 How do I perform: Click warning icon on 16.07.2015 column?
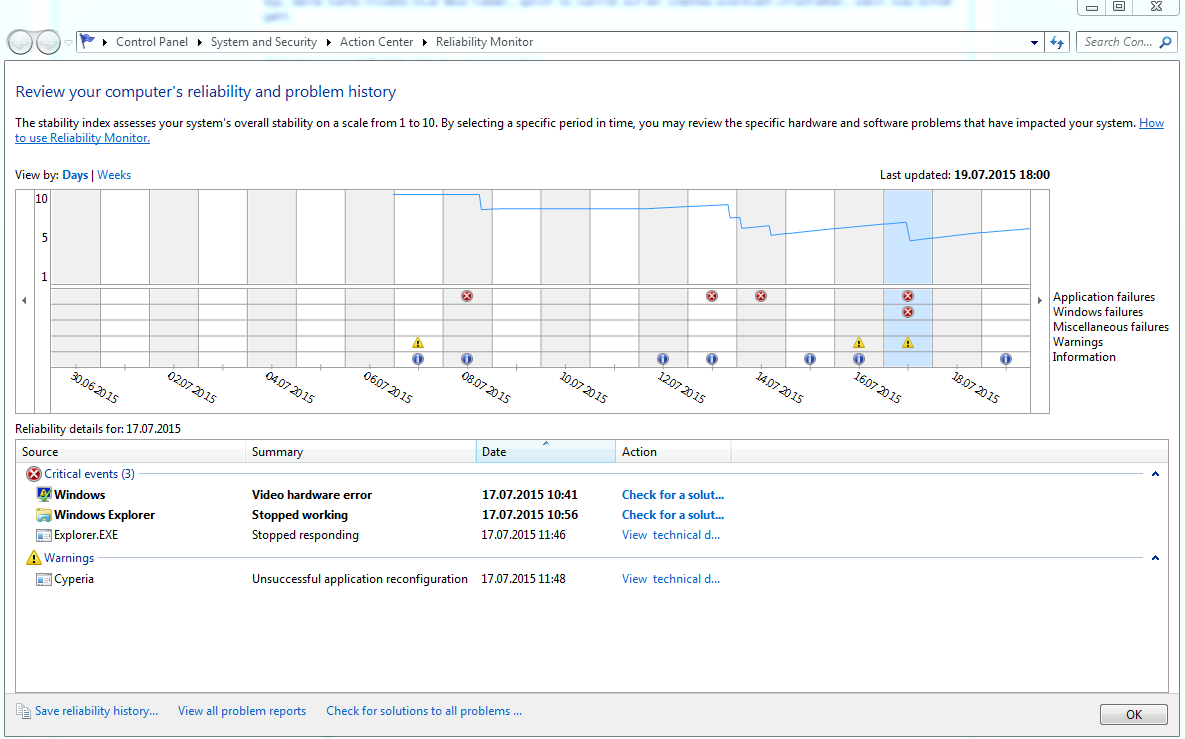859,343
